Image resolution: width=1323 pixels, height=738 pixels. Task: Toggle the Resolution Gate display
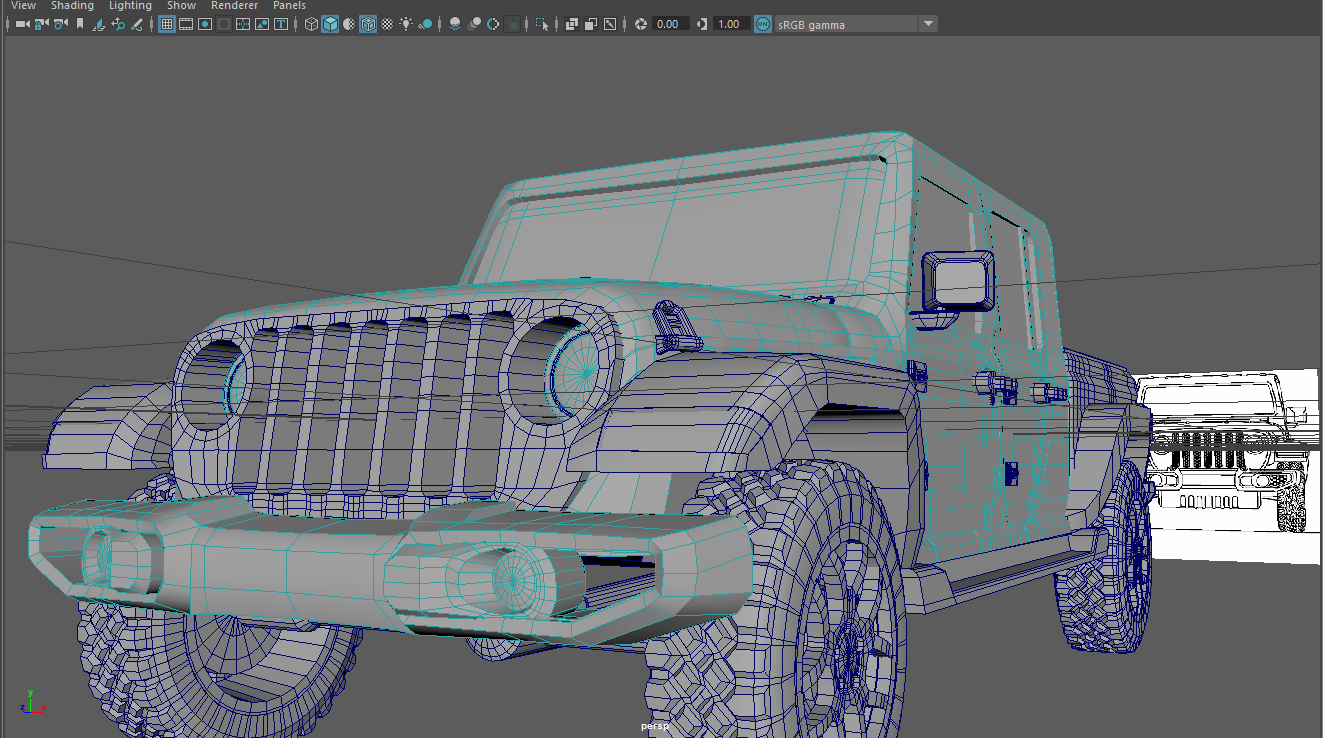205,24
